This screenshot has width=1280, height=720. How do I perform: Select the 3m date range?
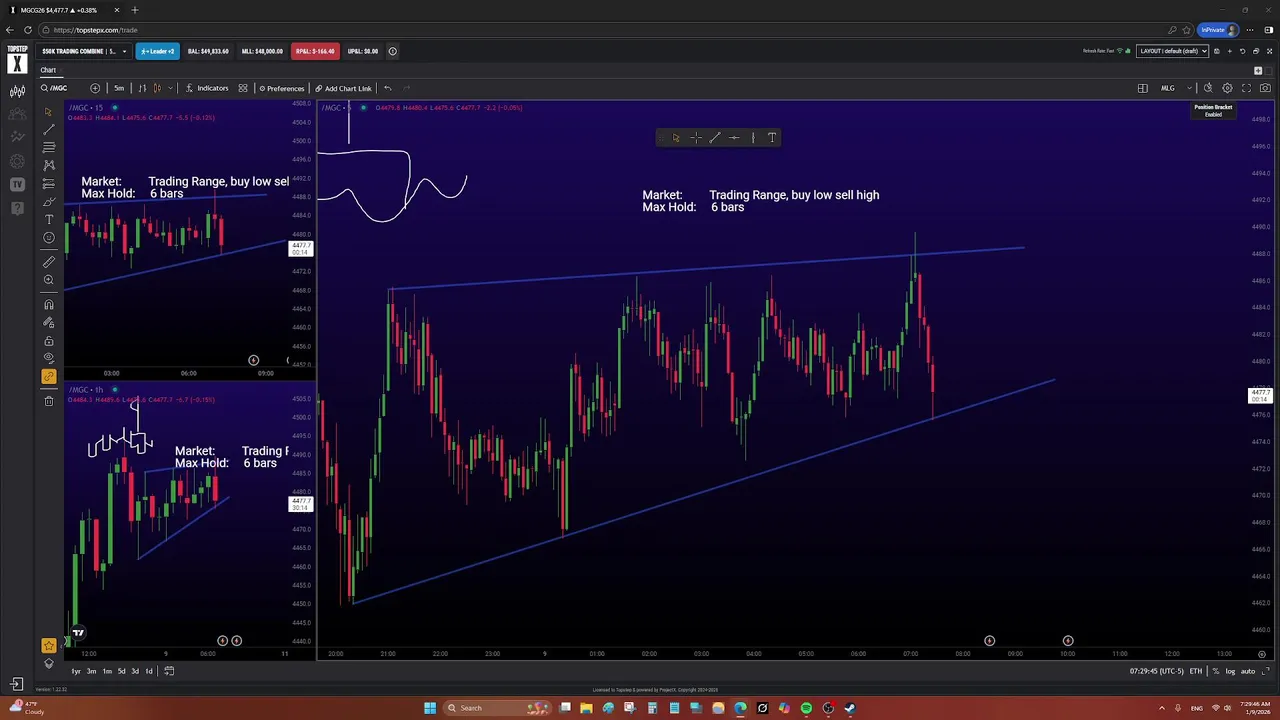[91, 671]
